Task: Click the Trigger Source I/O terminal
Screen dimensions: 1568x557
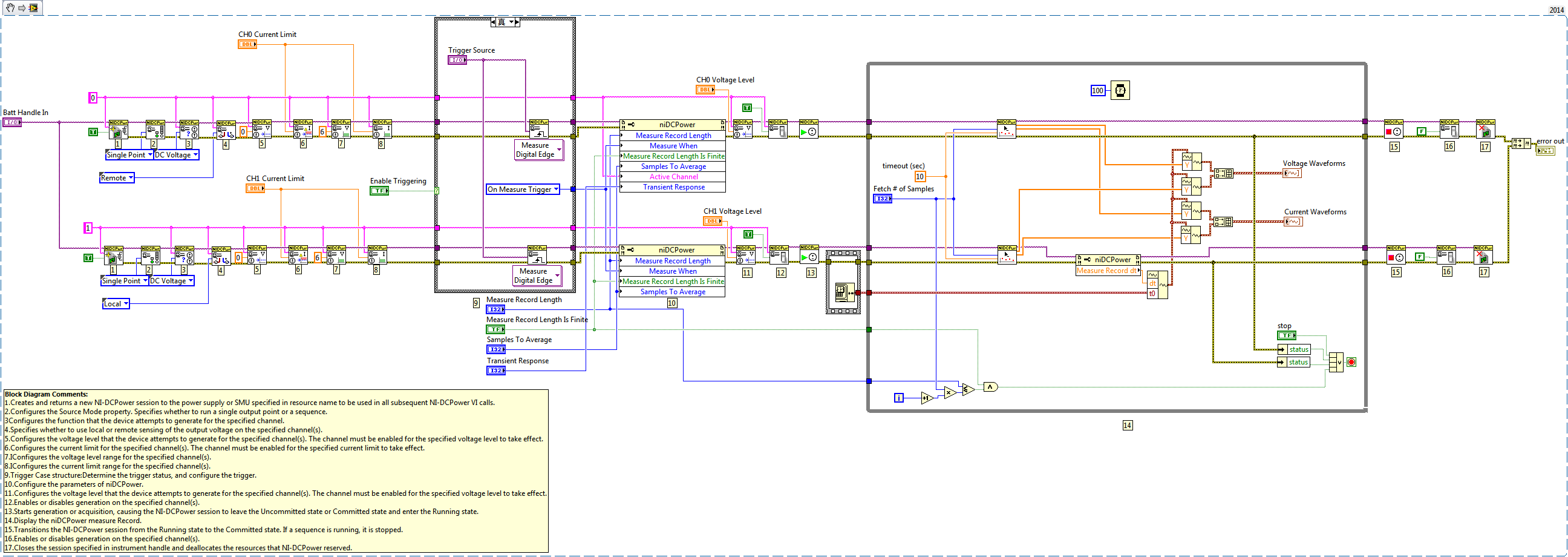Action: click(x=457, y=60)
